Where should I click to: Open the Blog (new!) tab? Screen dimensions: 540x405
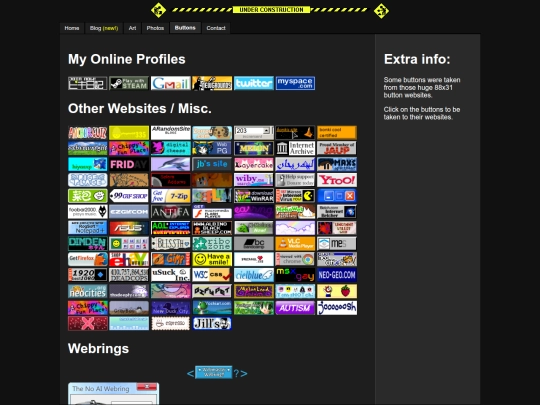(x=104, y=28)
